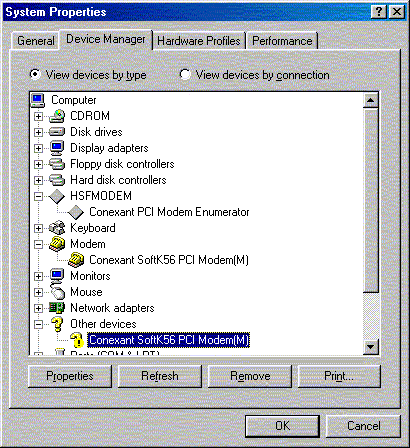Image resolution: width=410 pixels, height=448 pixels.
Task: Click the Network adapters card icon
Action: click(57, 308)
